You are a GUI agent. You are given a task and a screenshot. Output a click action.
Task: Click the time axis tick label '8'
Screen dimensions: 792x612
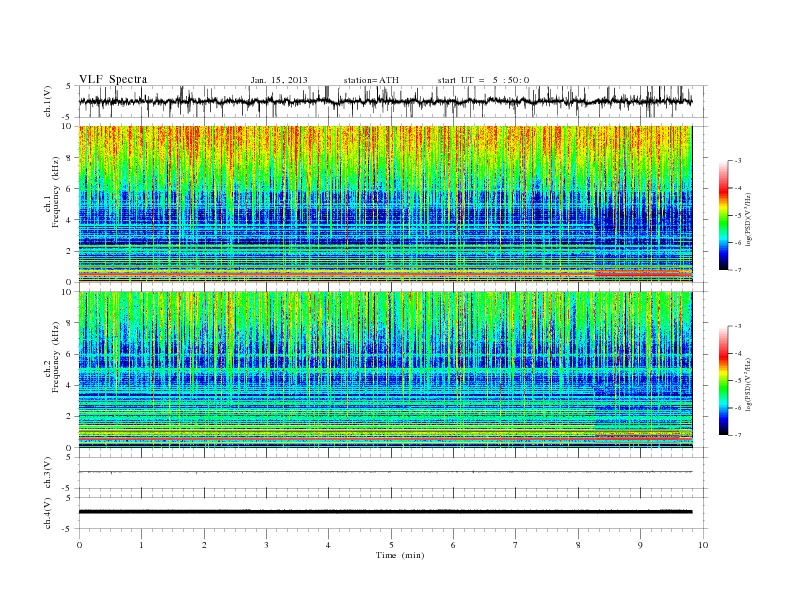coord(578,545)
